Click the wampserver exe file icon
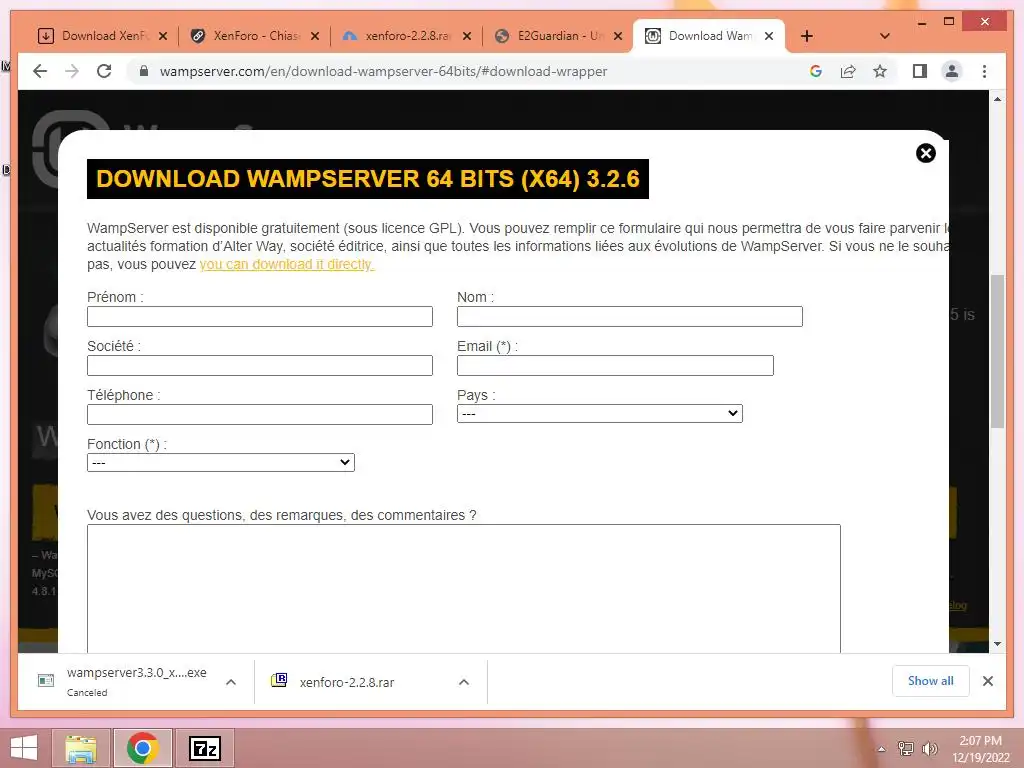This screenshot has width=1024, height=768. 46,680
